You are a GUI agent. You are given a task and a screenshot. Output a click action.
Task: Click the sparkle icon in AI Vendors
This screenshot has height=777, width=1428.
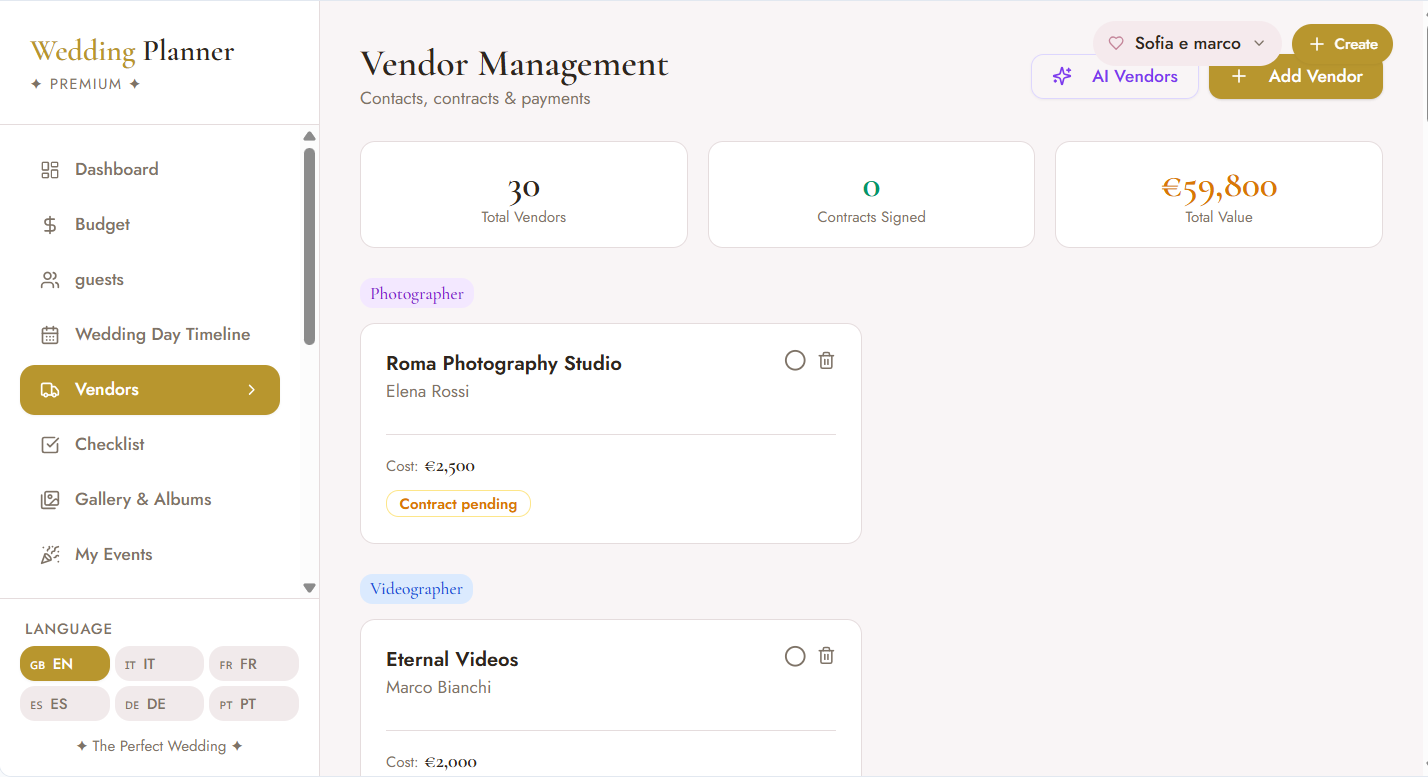pos(1062,76)
